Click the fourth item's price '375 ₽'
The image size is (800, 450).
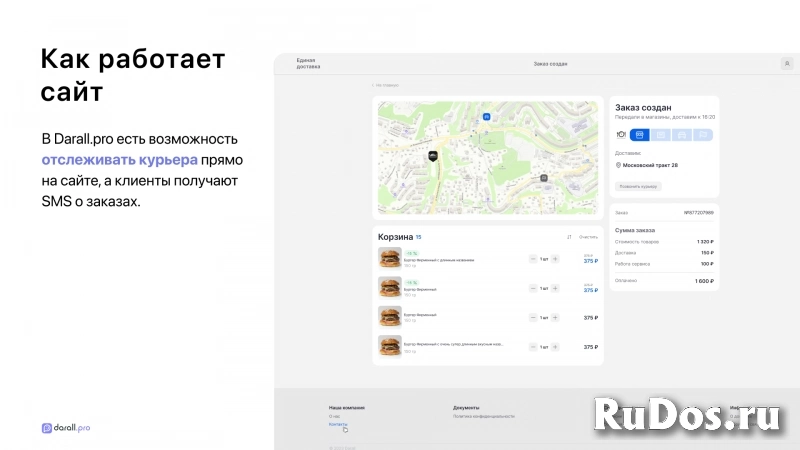click(591, 347)
